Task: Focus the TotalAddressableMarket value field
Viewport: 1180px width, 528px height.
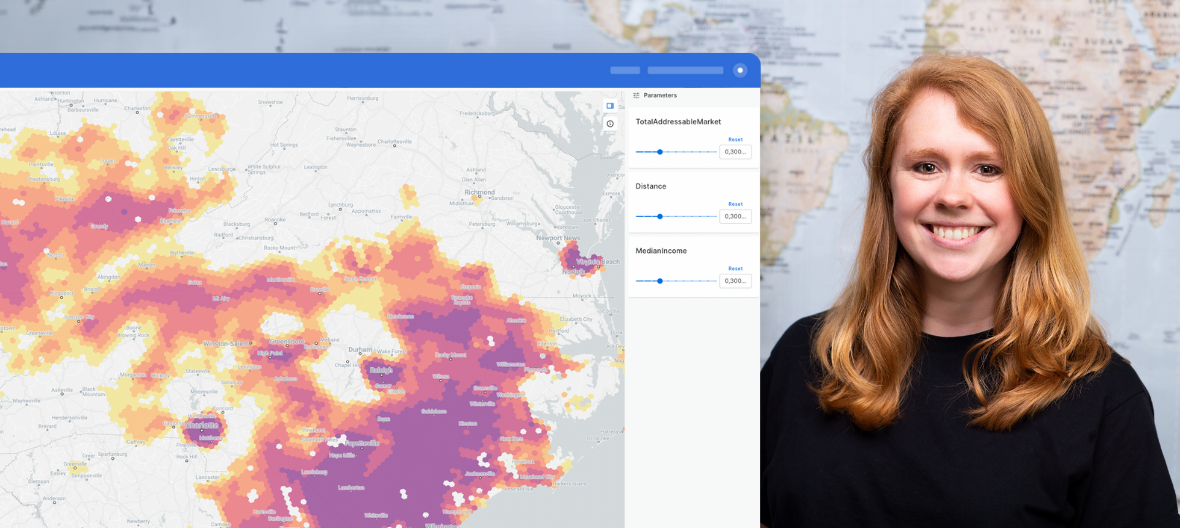Action: pyautogui.click(x=735, y=152)
